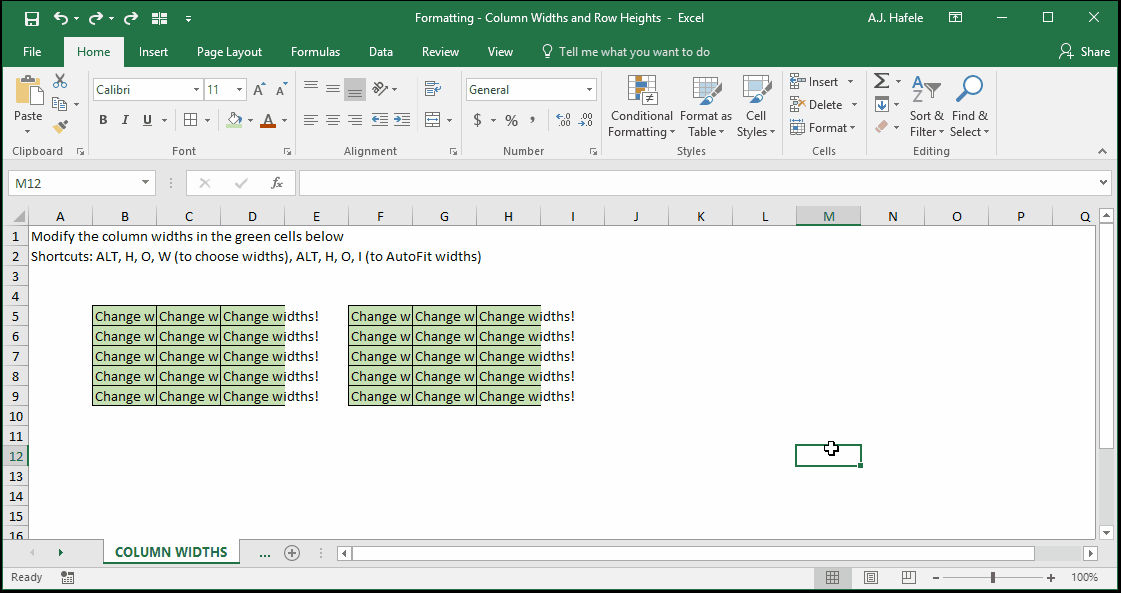1121x593 pixels.
Task: Click the Share button
Action: (1085, 52)
